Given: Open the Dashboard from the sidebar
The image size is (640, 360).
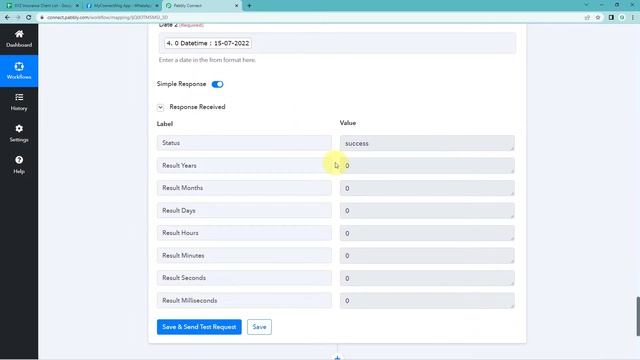Looking at the screenshot, I should tap(19, 39).
